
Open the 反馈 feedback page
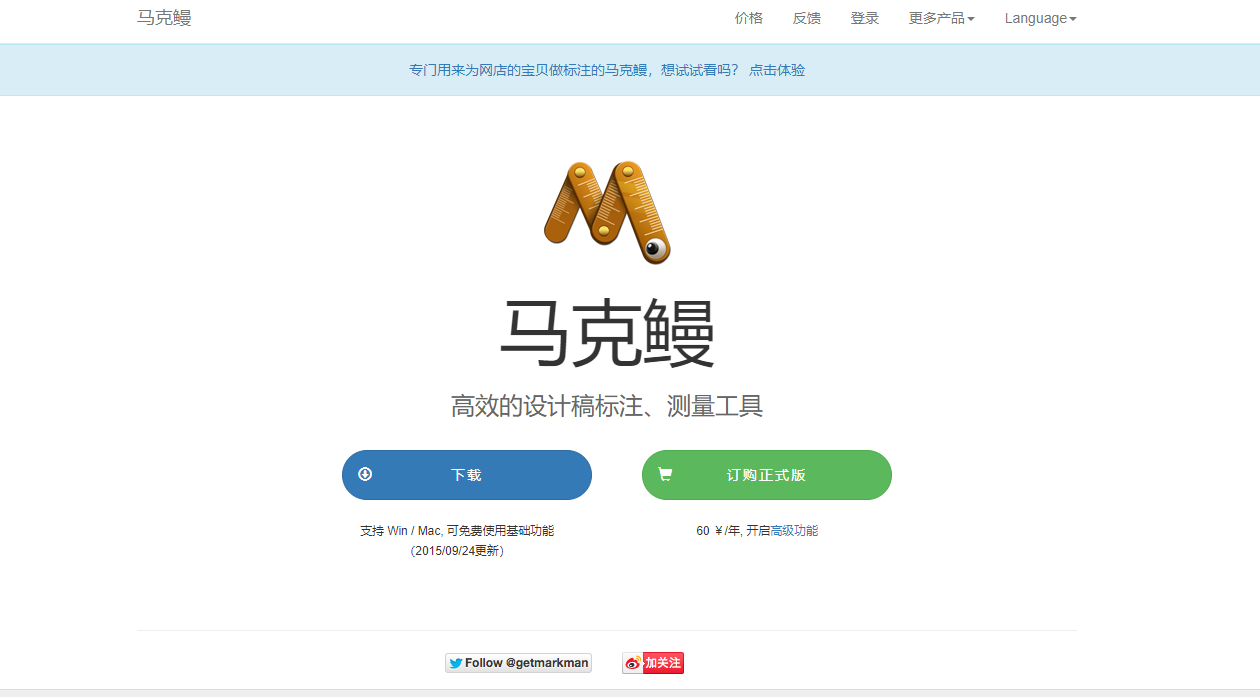[x=807, y=18]
